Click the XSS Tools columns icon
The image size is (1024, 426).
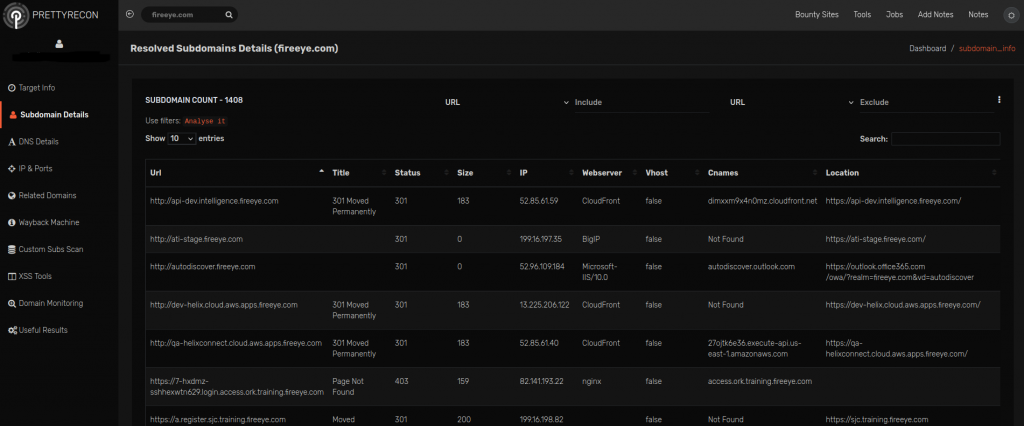coord(11,276)
